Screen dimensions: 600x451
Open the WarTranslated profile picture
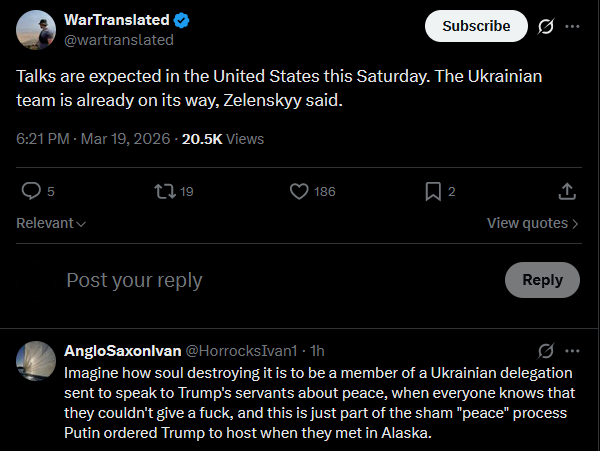click(x=36, y=30)
